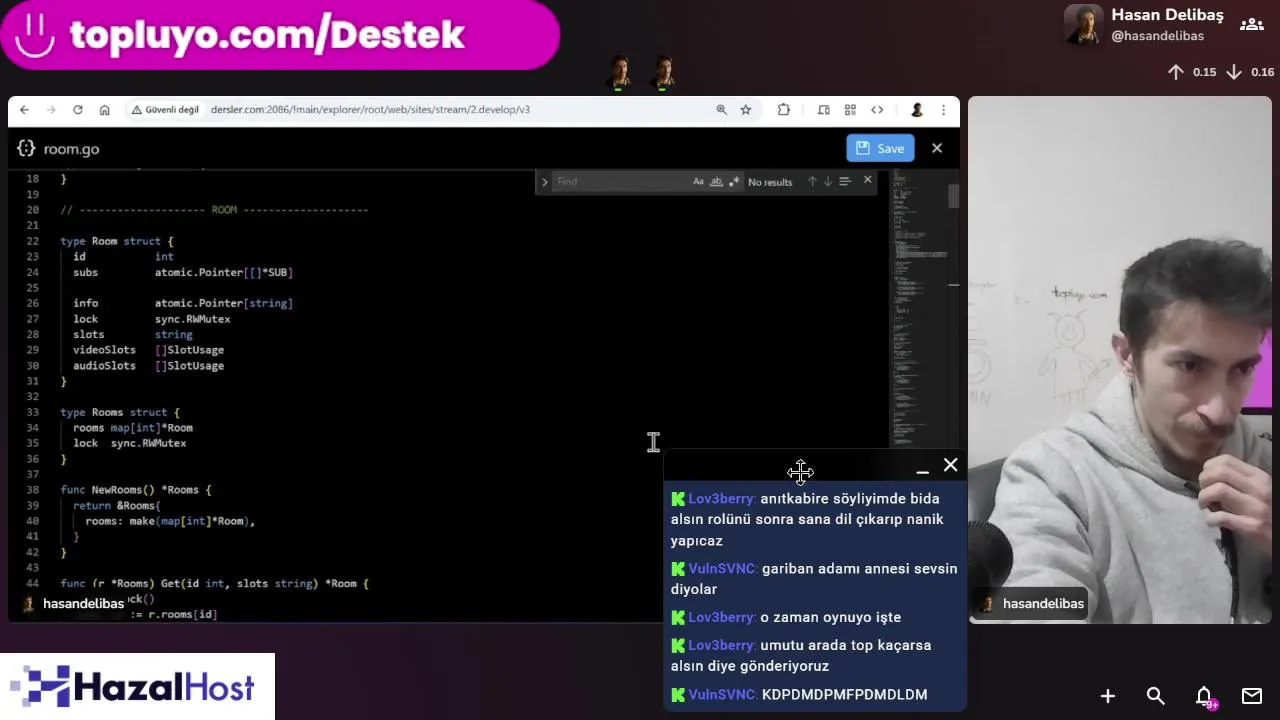The width and height of the screenshot is (1280, 720).
Task: Click the Kick badge on the KDPDMDPMFPDMDLDM message
Action: click(x=678, y=695)
